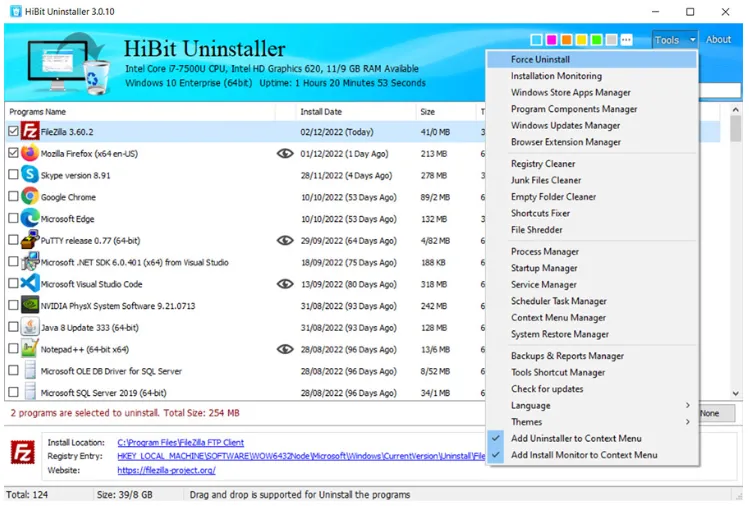Check the Microsoft SQL Server 2019 checkbox
The width and height of the screenshot is (749, 506).
click(13, 393)
